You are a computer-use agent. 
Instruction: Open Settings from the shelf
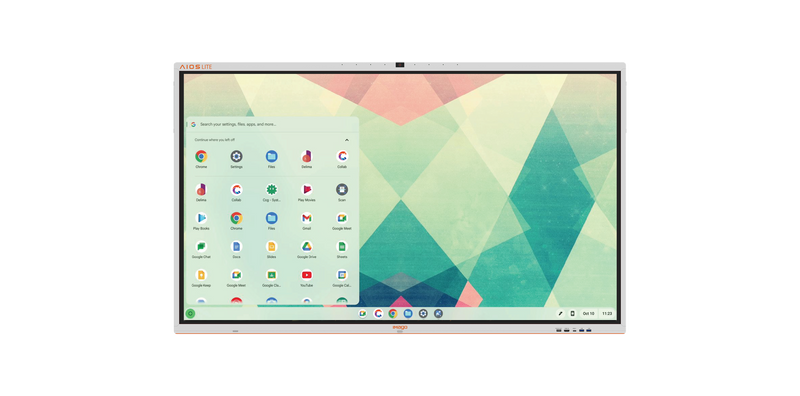[x=423, y=313]
